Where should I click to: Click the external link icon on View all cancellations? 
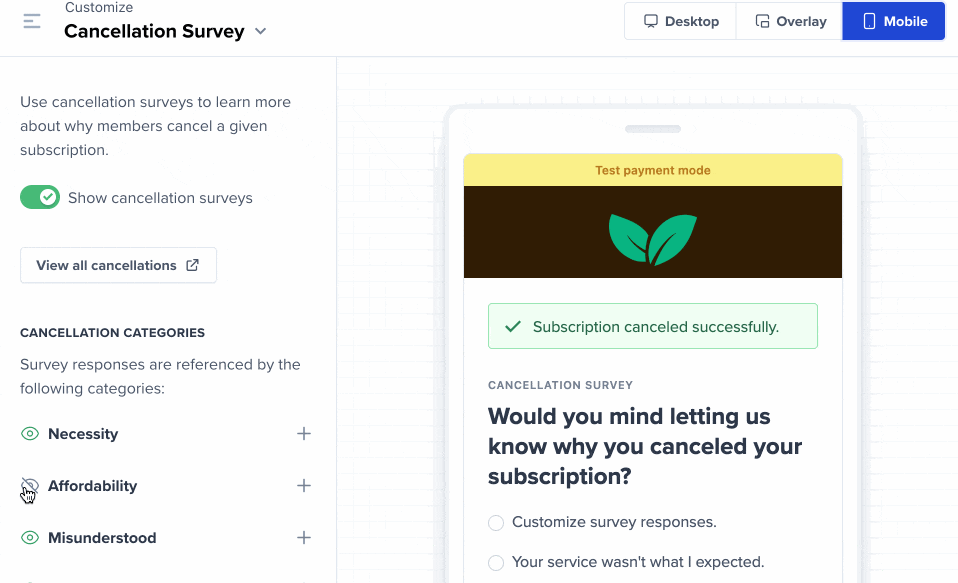[193, 266]
